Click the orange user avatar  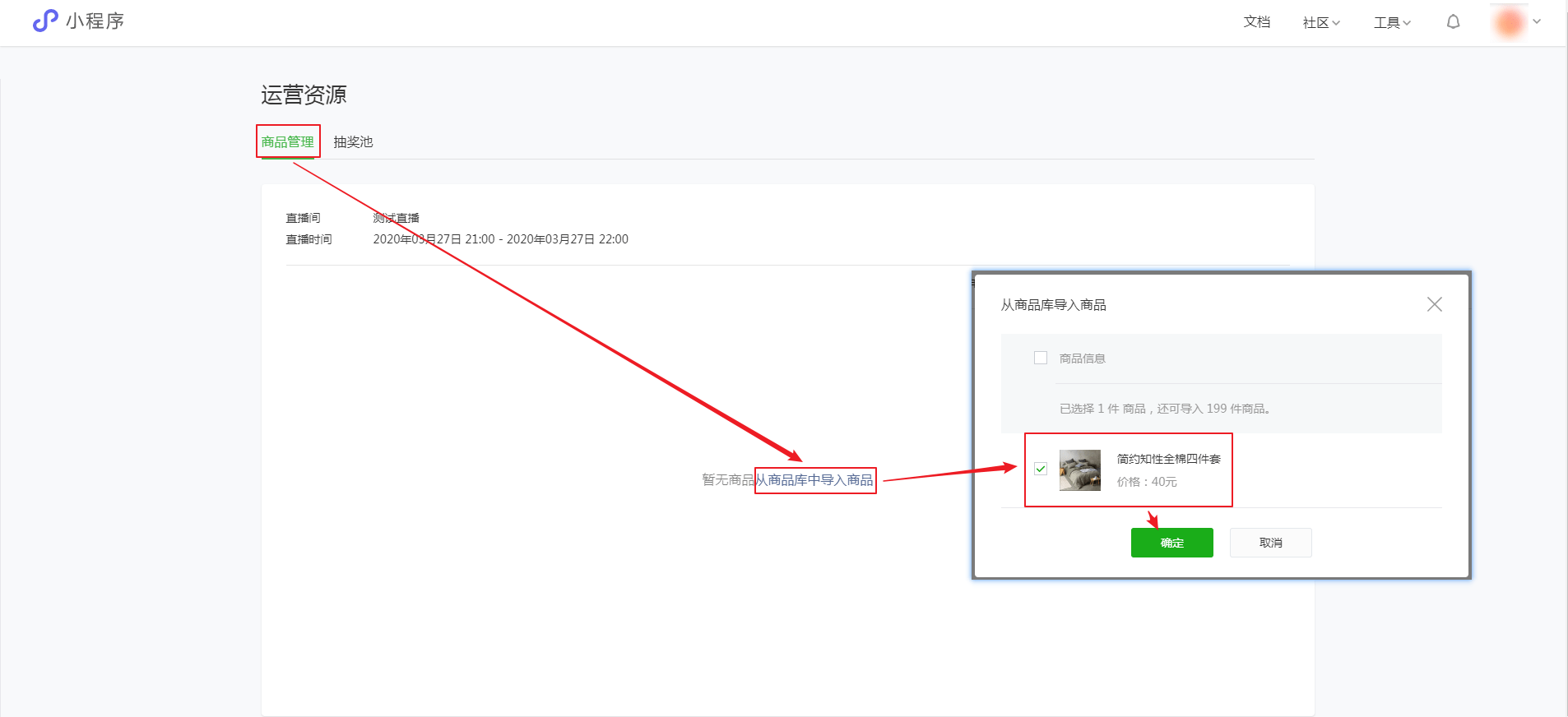tap(1509, 22)
